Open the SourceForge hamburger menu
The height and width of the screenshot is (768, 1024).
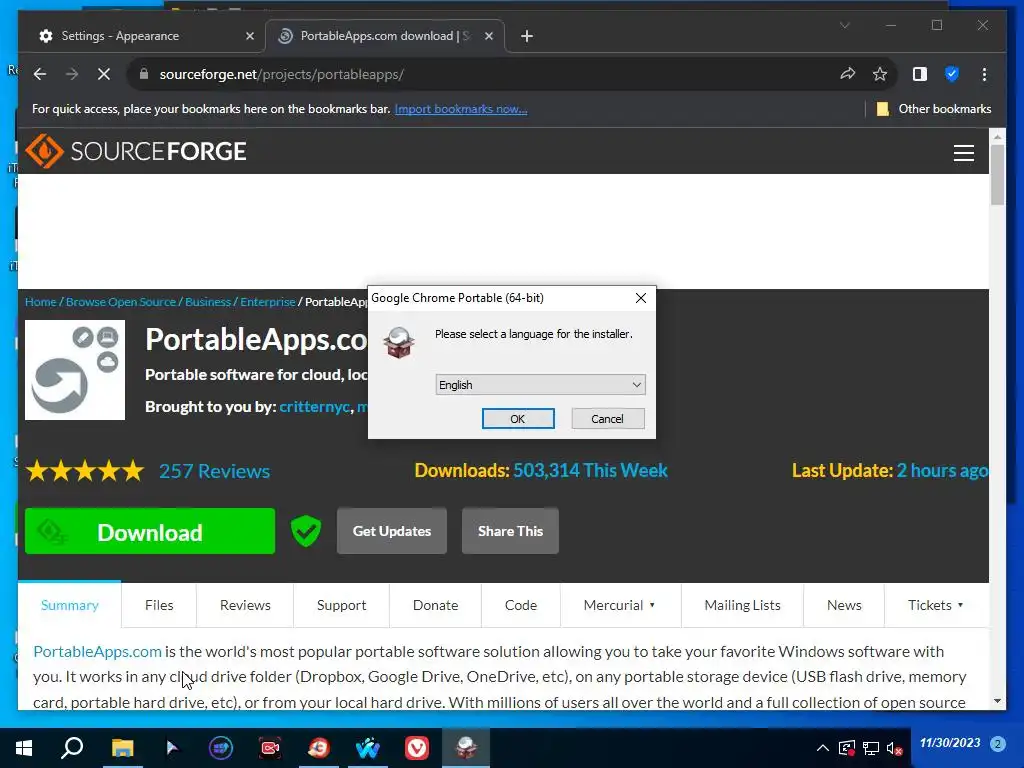tap(963, 153)
